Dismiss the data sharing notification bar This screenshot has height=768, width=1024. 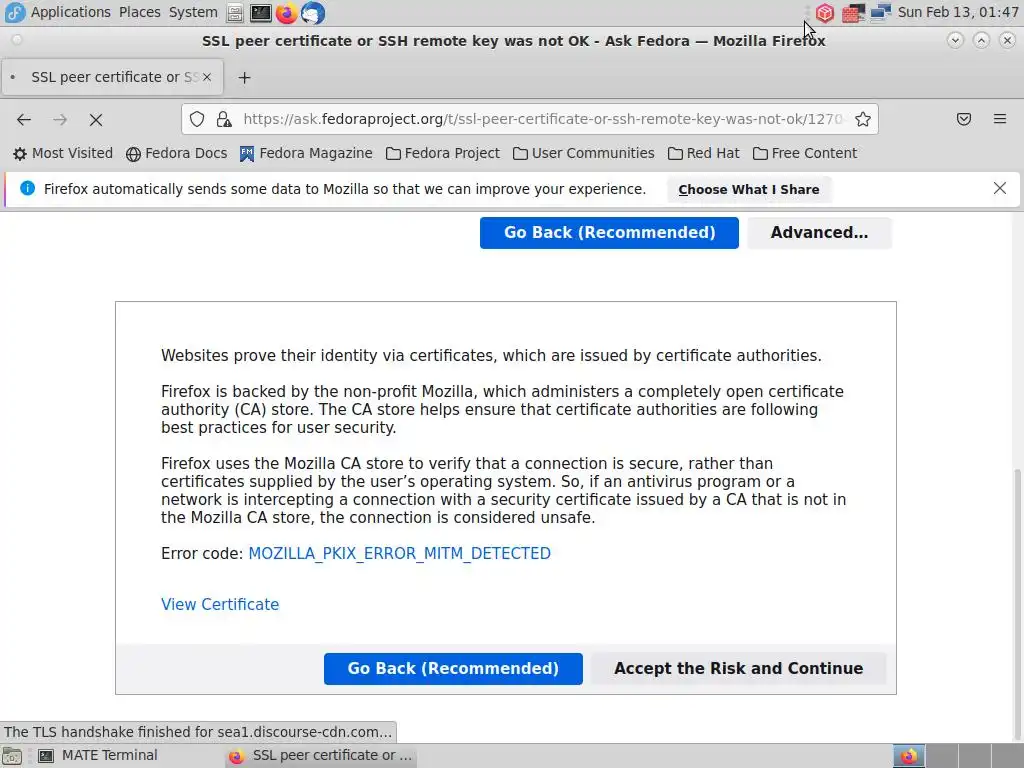(x=1000, y=188)
